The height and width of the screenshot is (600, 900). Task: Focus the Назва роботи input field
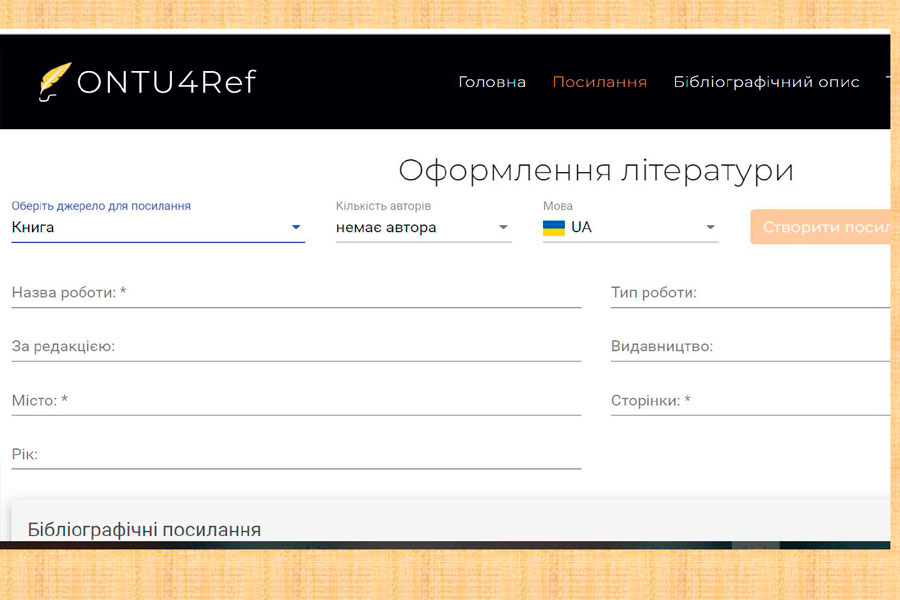(x=296, y=293)
